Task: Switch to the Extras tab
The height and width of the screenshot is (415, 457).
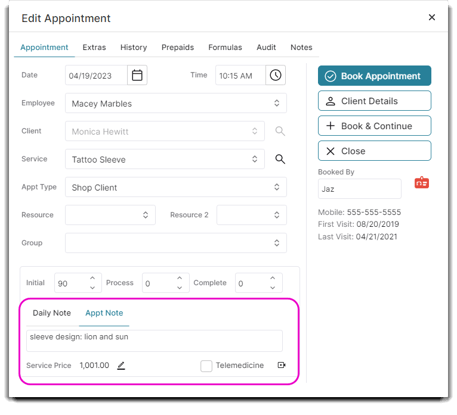Action: coord(94,47)
